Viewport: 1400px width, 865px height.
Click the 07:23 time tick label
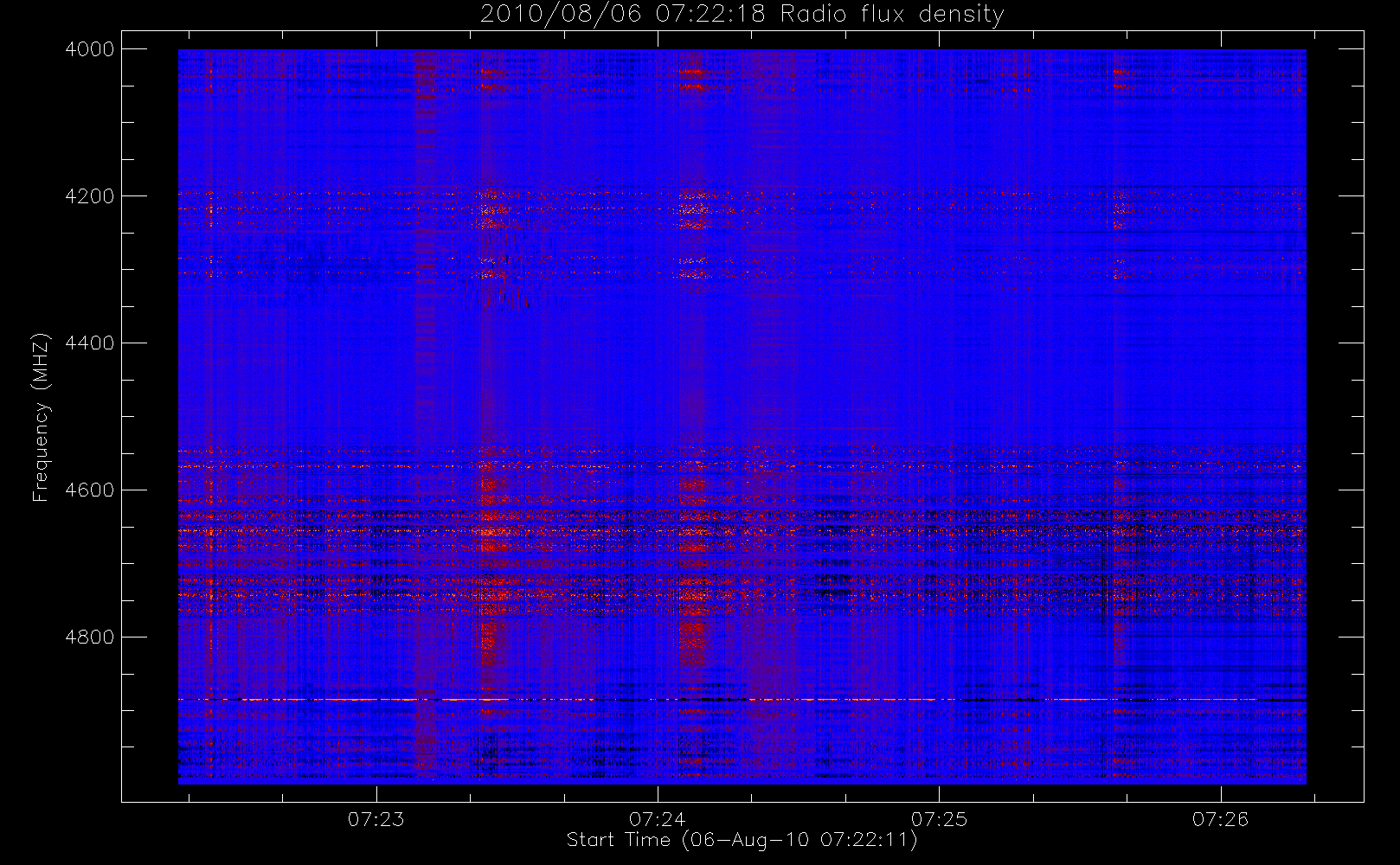376,818
